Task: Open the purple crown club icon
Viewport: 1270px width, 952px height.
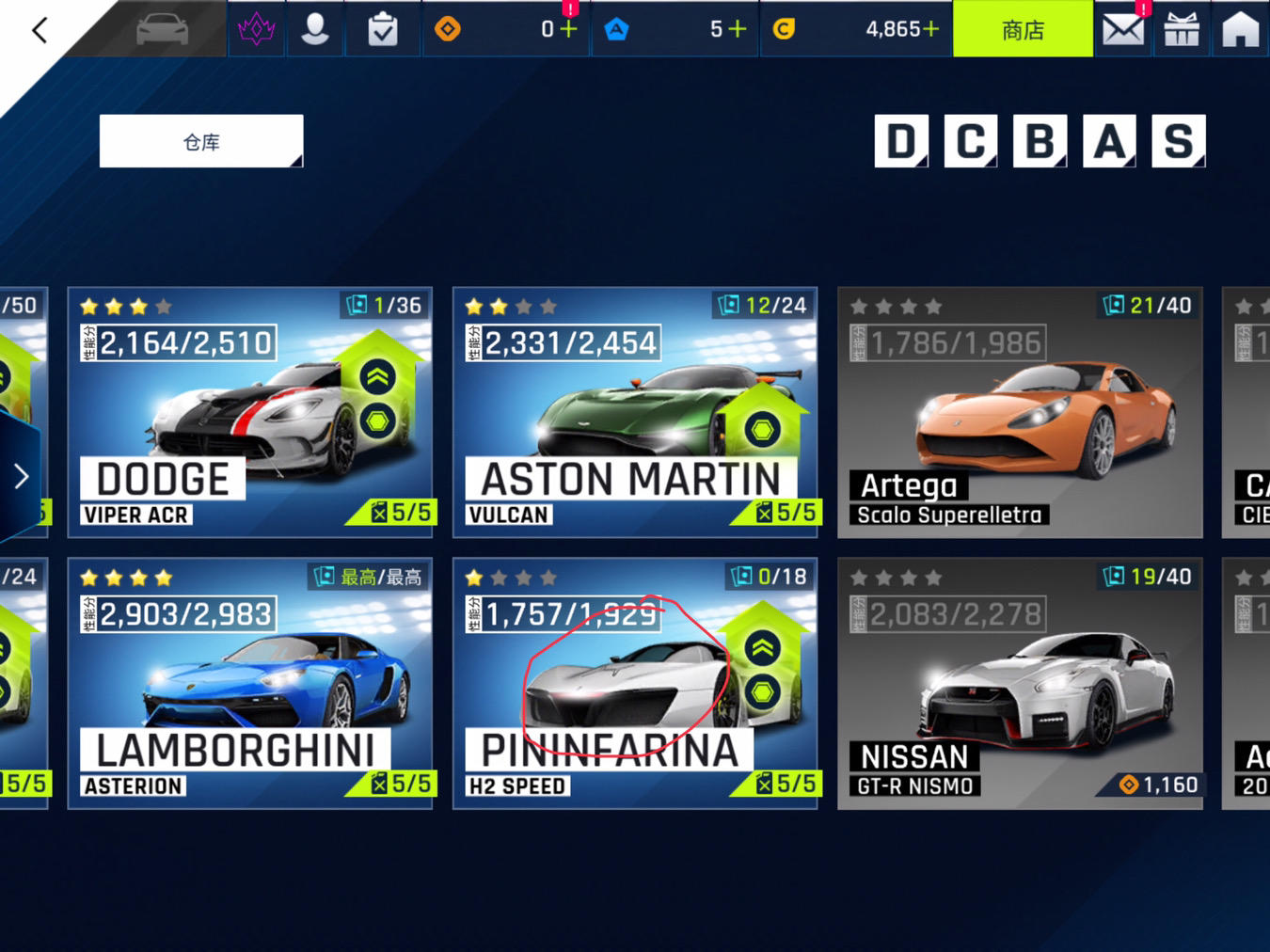Action: 256,29
